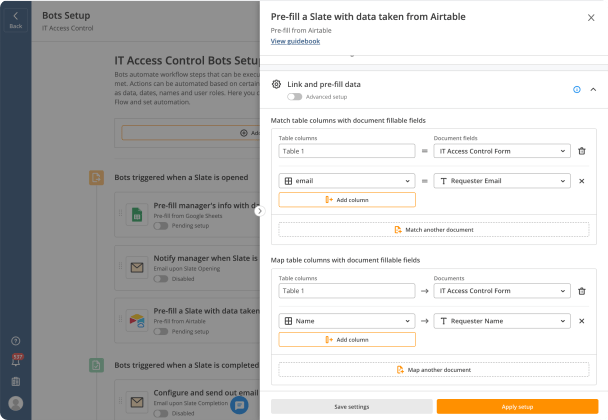Open notifications bell with 537 badge
608x420 pixels.
coord(16,361)
